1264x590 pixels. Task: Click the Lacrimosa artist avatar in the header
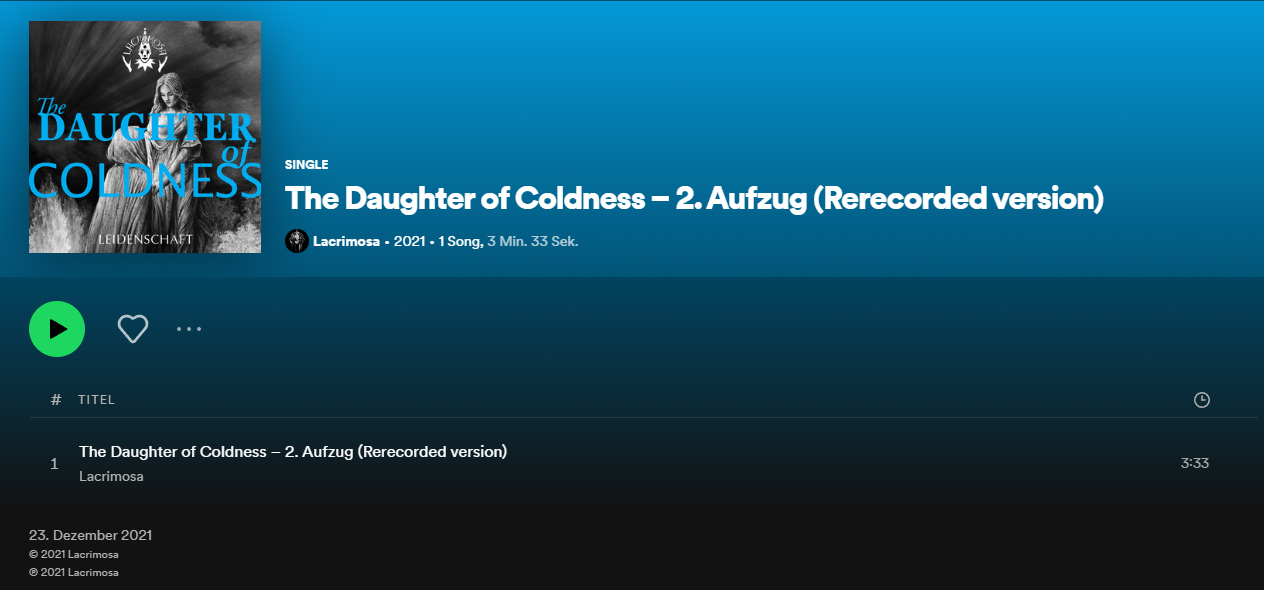coord(296,241)
